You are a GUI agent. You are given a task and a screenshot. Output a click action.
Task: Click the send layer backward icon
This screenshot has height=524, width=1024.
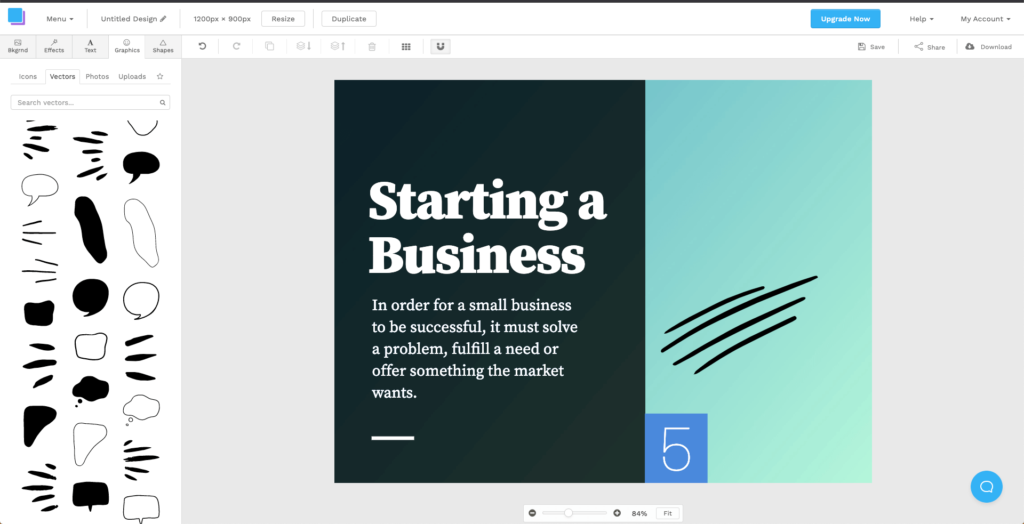(304, 46)
